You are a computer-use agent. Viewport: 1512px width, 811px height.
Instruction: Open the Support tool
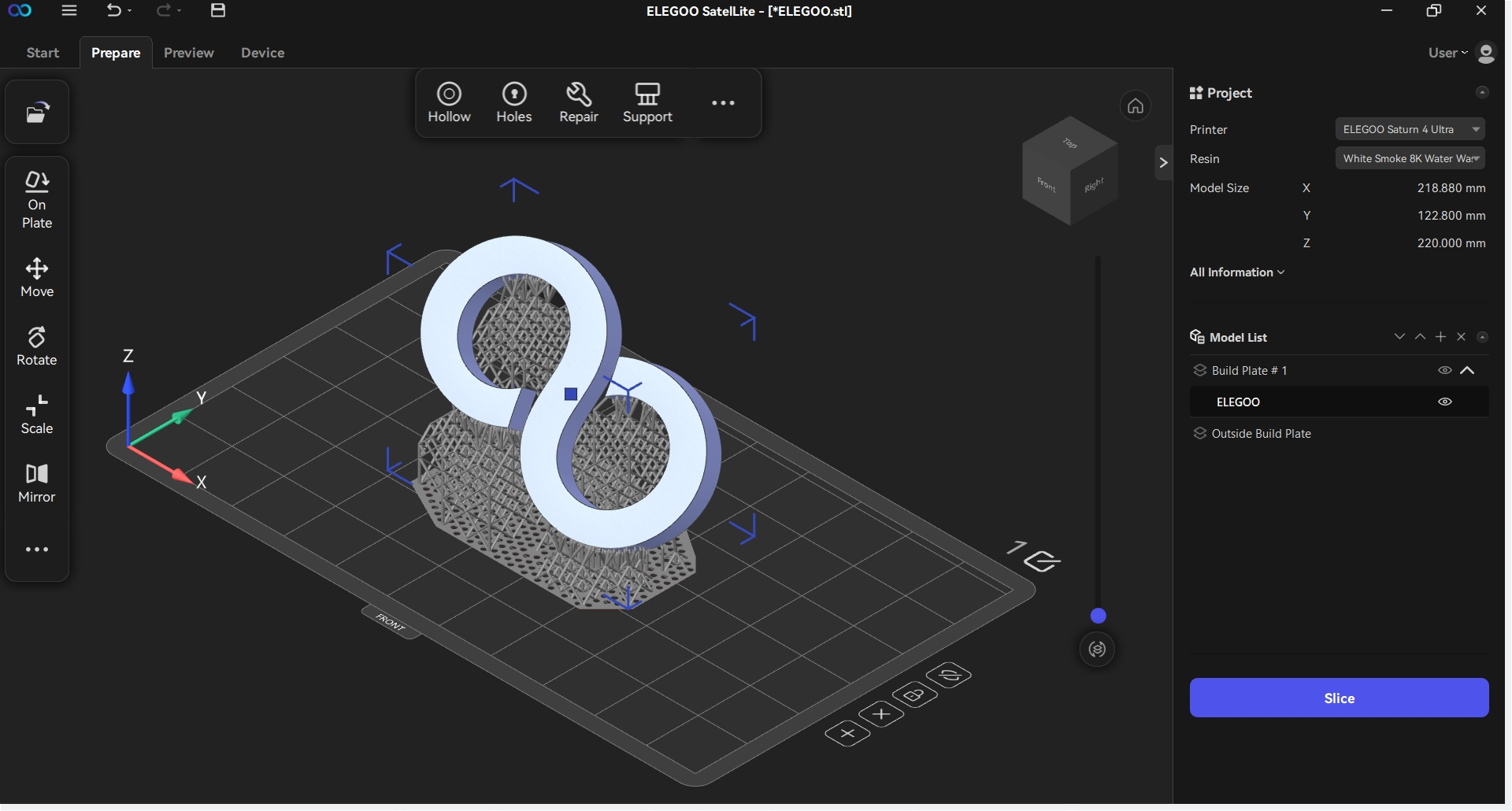point(647,103)
